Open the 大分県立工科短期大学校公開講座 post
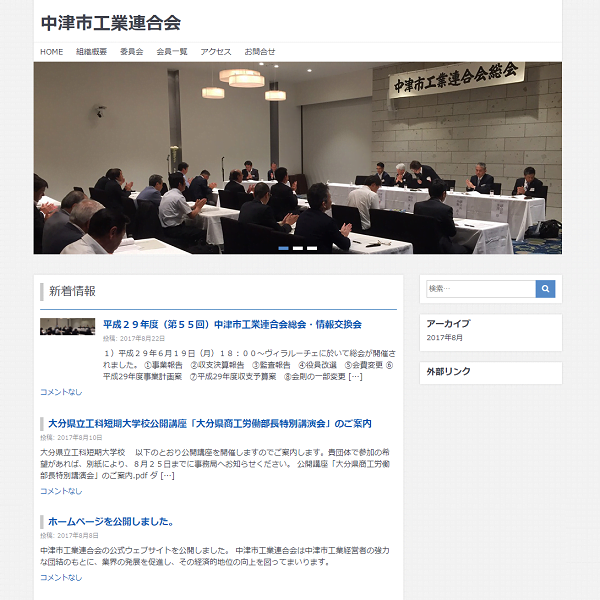 pyautogui.click(x=210, y=424)
